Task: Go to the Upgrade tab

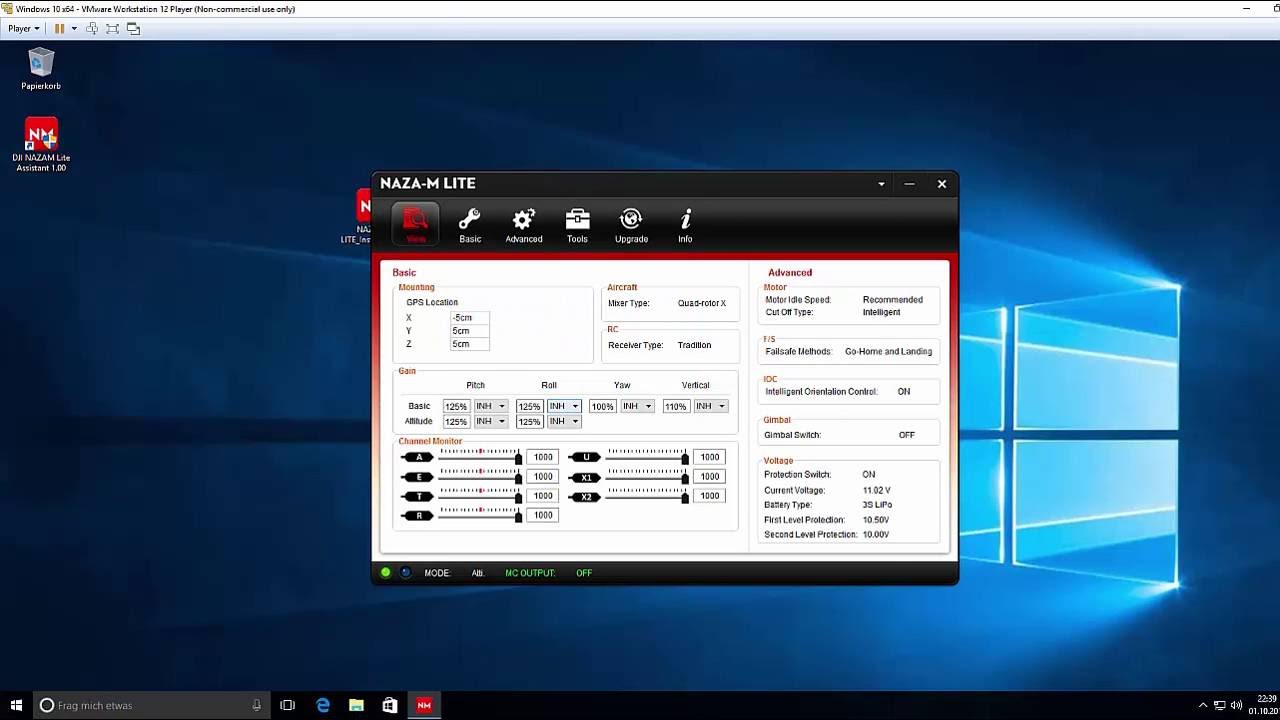Action: (x=631, y=225)
